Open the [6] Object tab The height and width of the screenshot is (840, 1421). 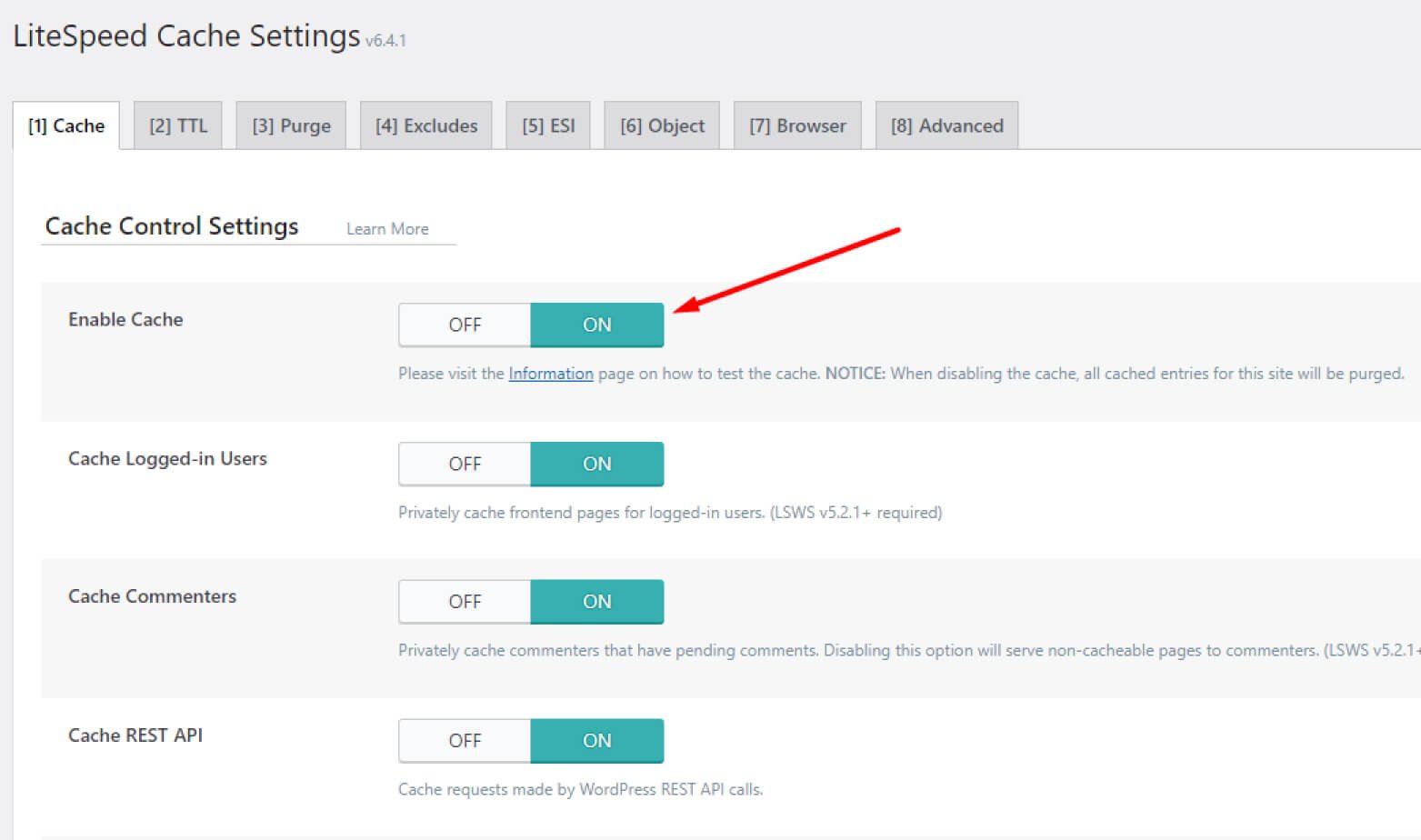pos(662,125)
